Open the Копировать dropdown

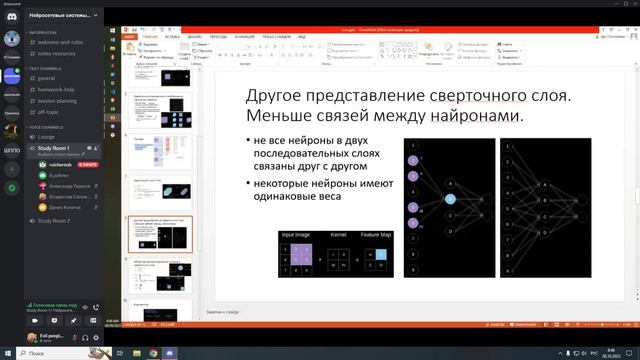152,51
